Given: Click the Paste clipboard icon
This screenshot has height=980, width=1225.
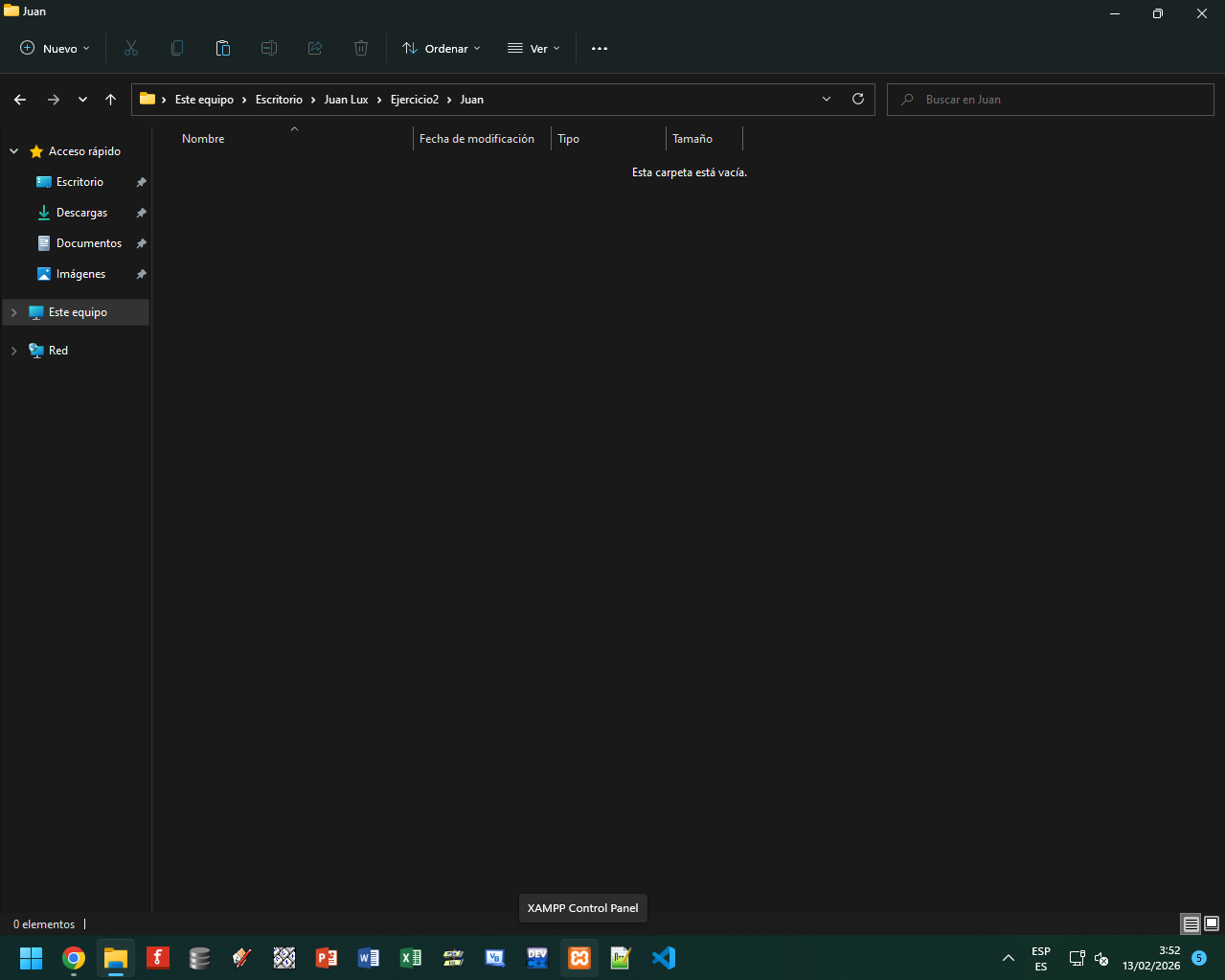Looking at the screenshot, I should 223,48.
